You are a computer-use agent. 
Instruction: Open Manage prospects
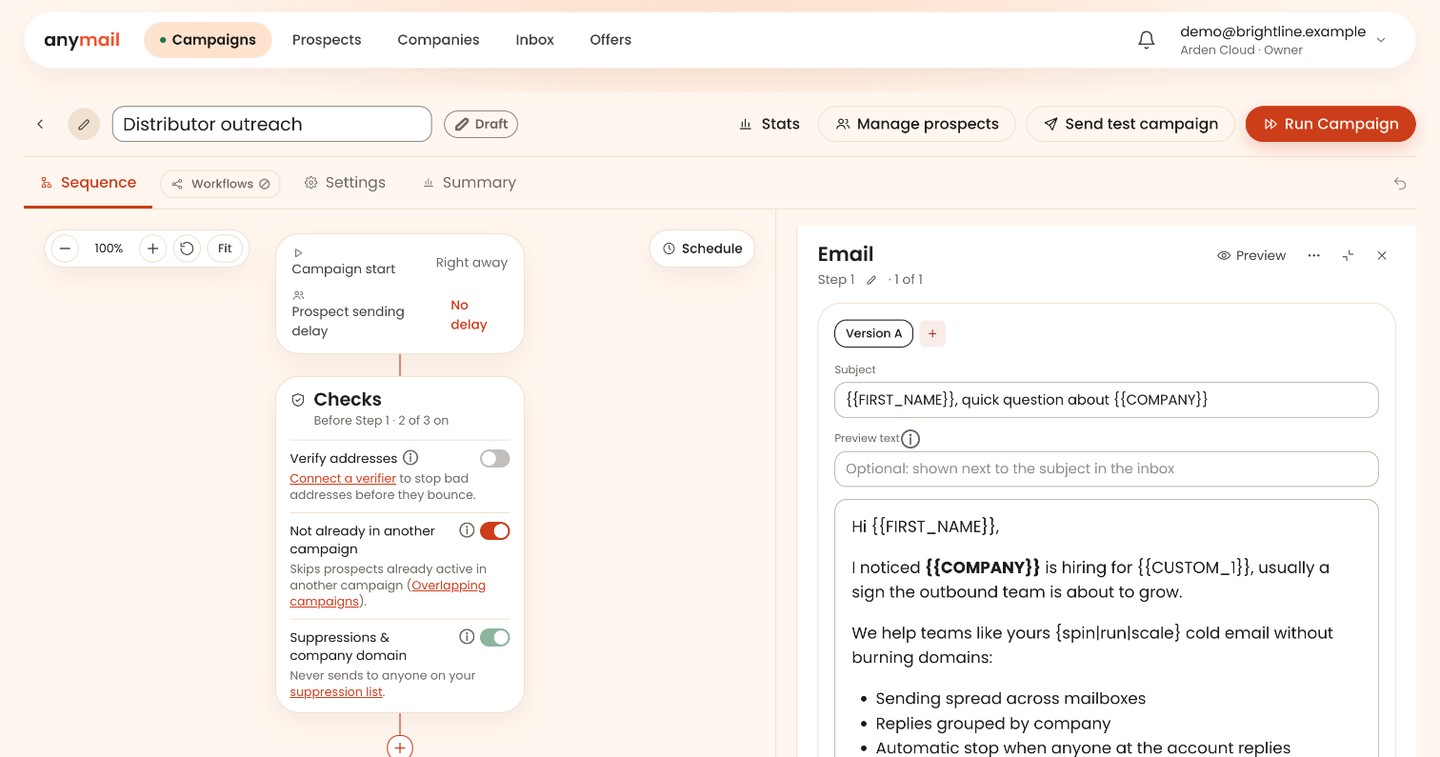(x=917, y=124)
